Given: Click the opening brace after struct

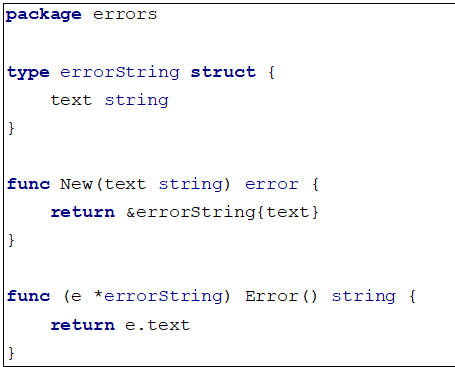Looking at the screenshot, I should [x=271, y=72].
